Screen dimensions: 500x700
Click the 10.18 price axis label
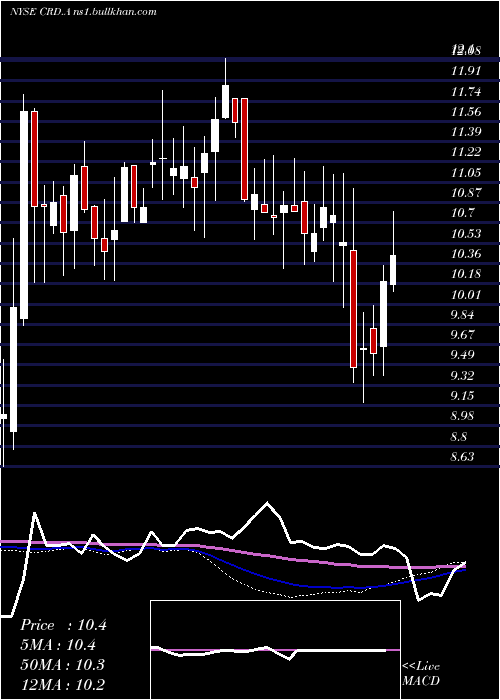coord(466,274)
